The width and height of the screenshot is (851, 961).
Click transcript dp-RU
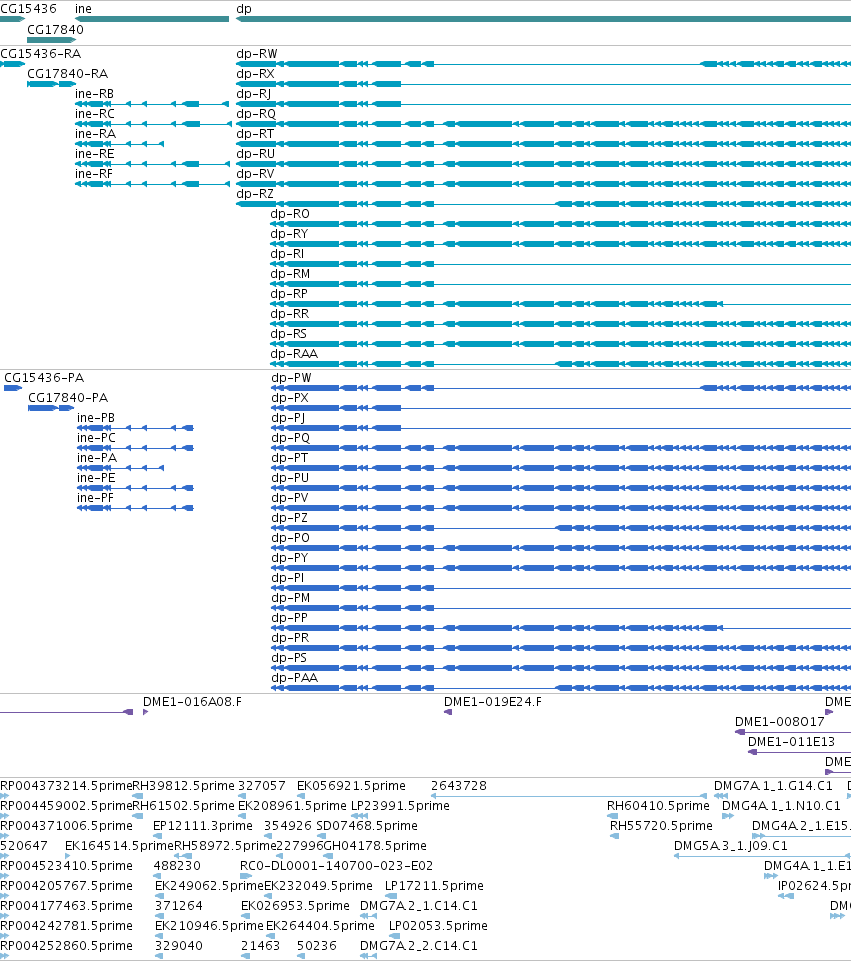(255, 154)
